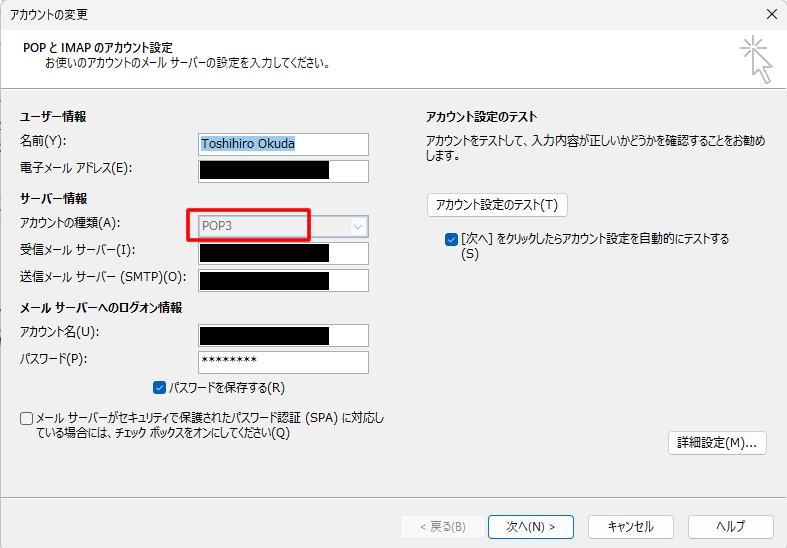Click the 名前 field containing Toshihiro Okuda

pyautogui.click(x=284, y=144)
